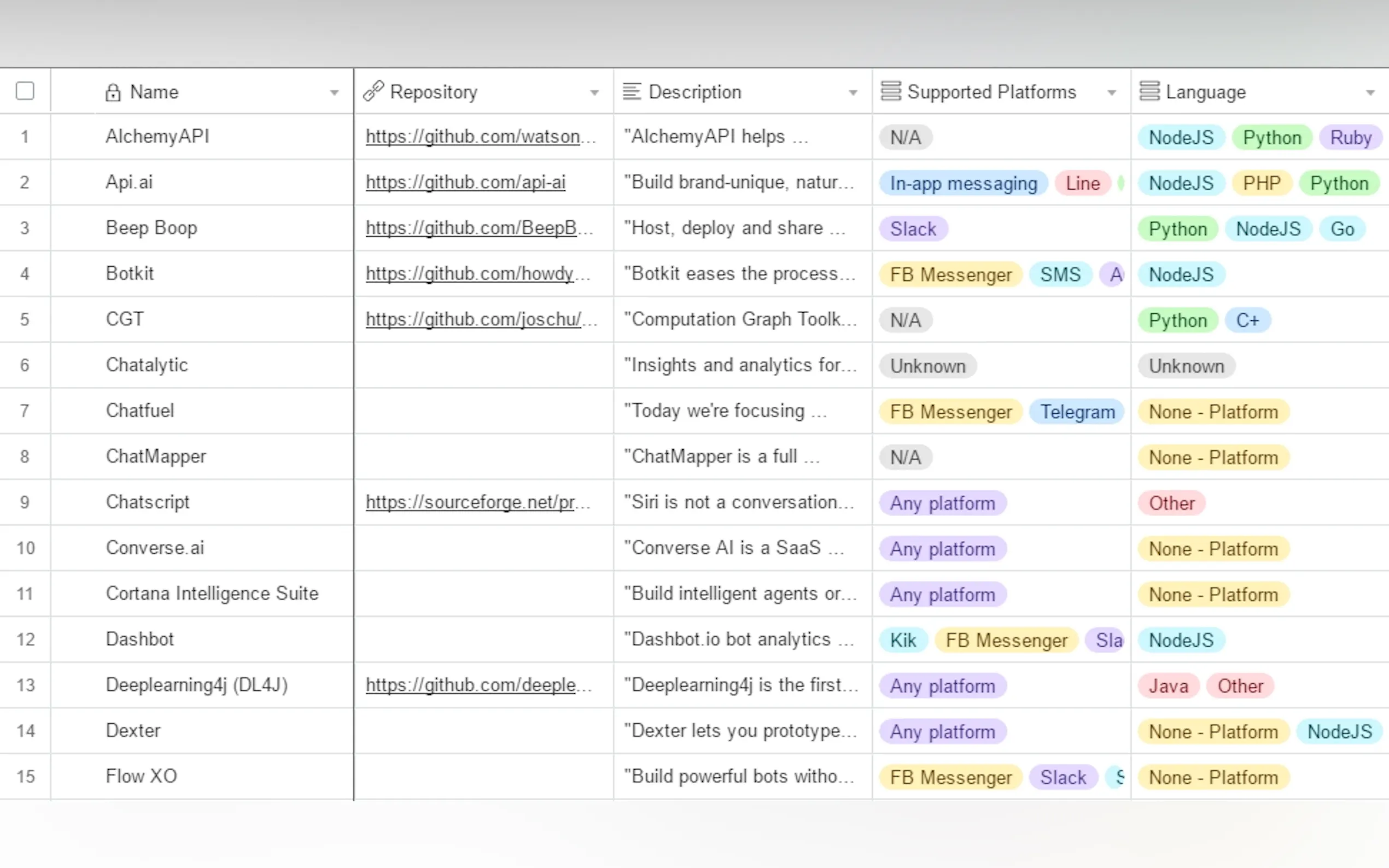Click the text lines icon beside Description
This screenshot has height=868, width=1389.
(x=632, y=91)
